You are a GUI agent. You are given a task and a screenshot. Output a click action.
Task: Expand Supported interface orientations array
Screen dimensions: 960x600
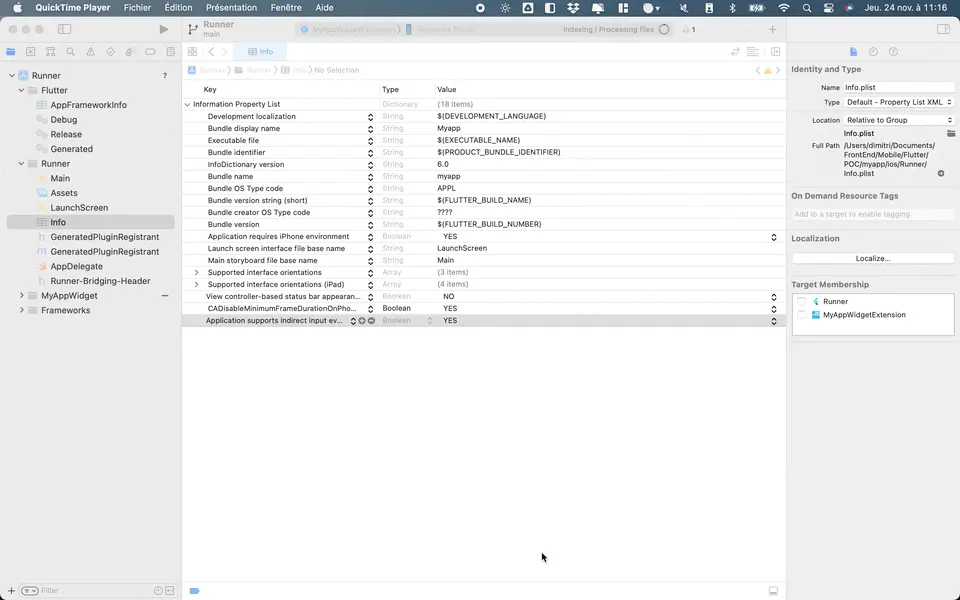[x=197, y=272]
